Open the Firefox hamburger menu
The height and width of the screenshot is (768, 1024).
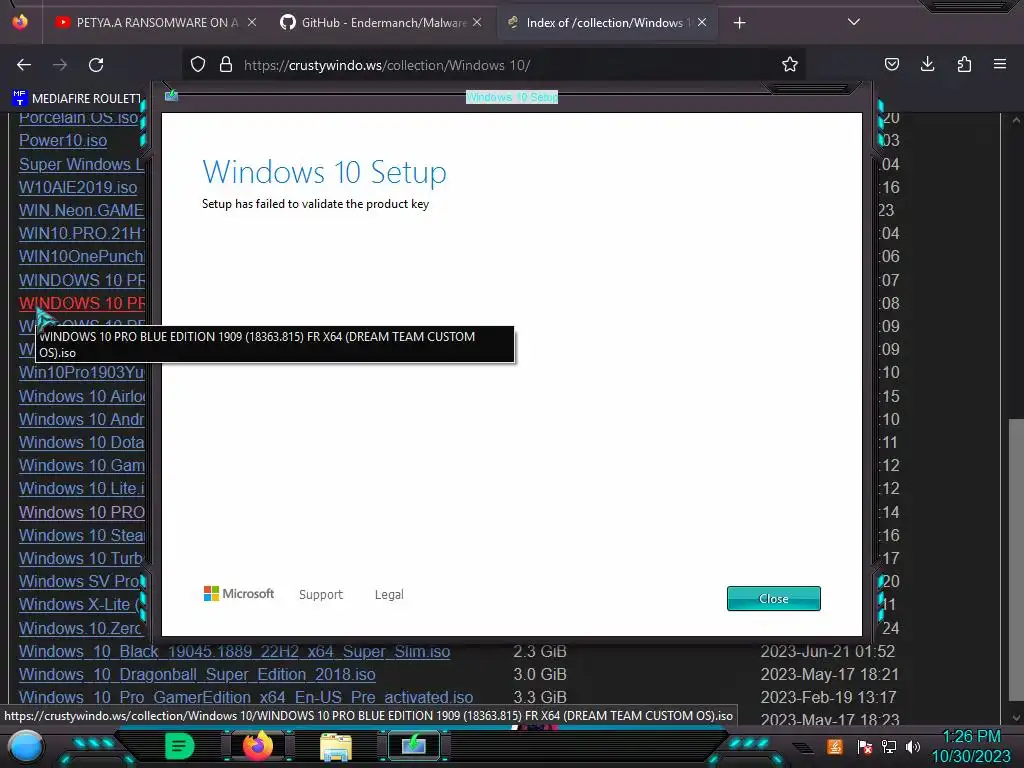pos(1000,64)
